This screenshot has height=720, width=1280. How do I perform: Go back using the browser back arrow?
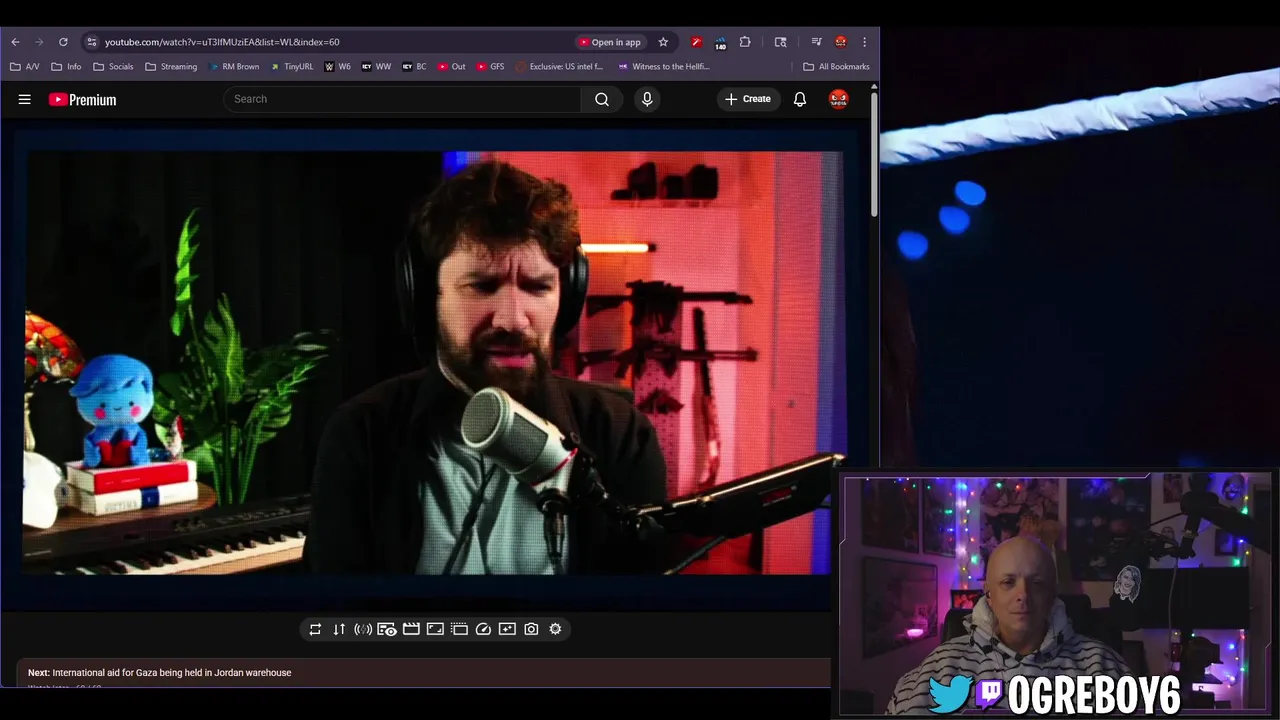point(15,42)
